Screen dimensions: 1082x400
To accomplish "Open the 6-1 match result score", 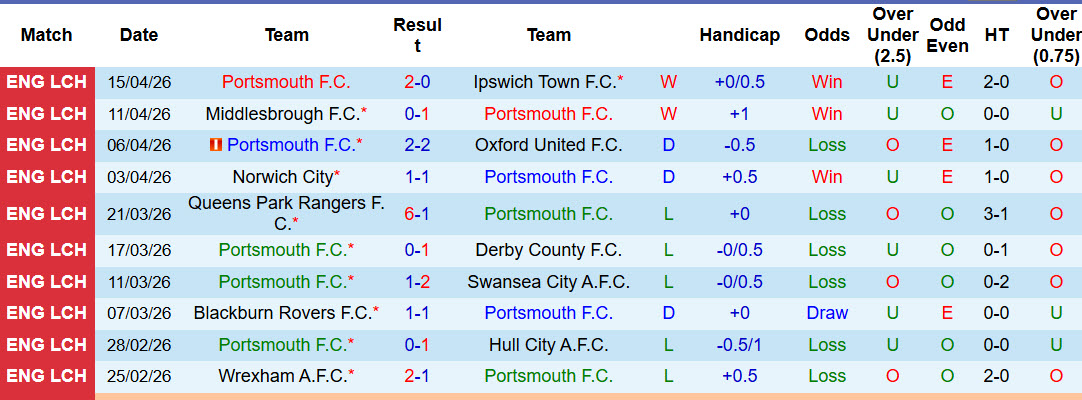I will [417, 213].
